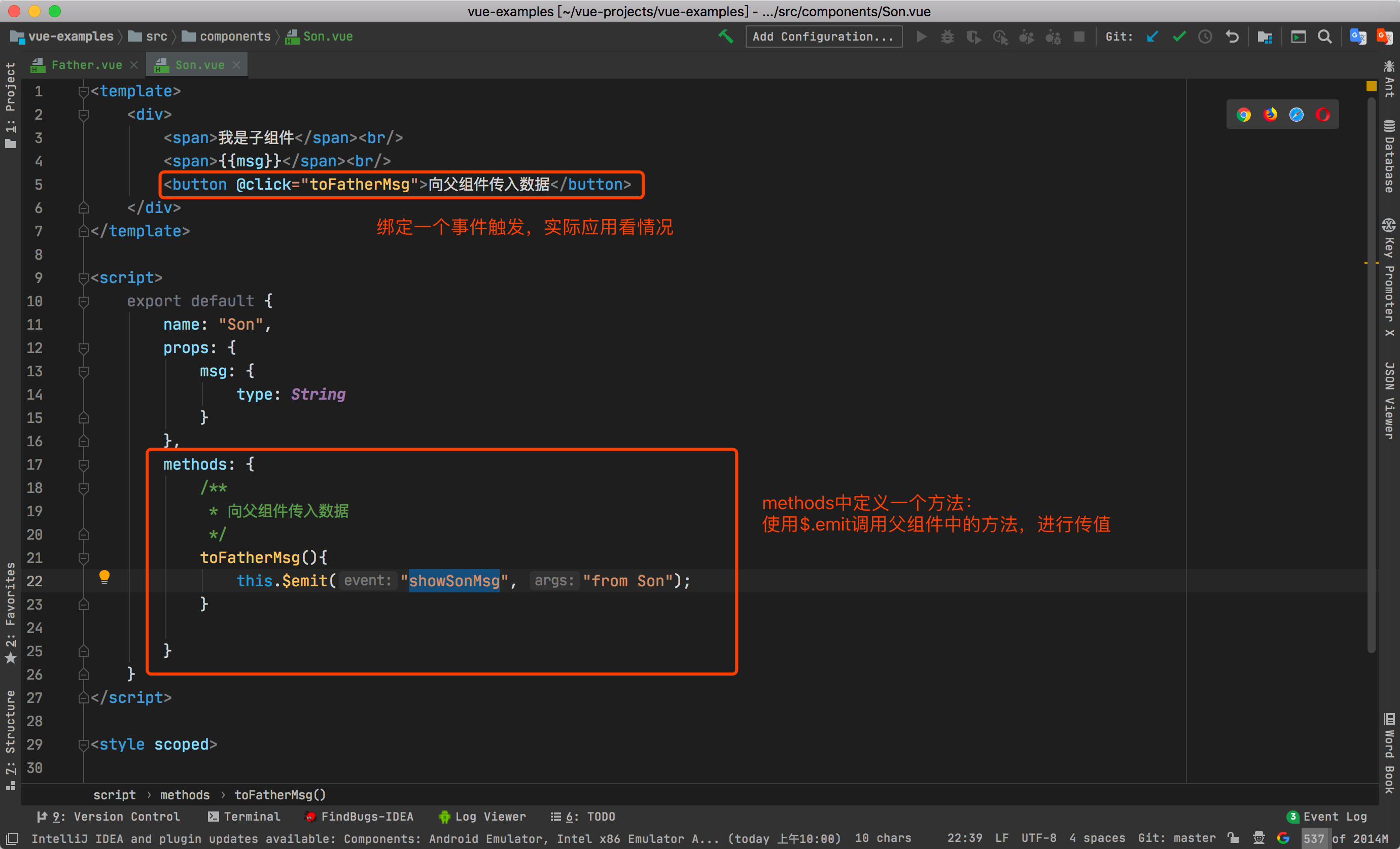Viewport: 1400px width, 849px height.
Task: Click the memory indicator 537 of 2014M
Action: click(x=1344, y=838)
